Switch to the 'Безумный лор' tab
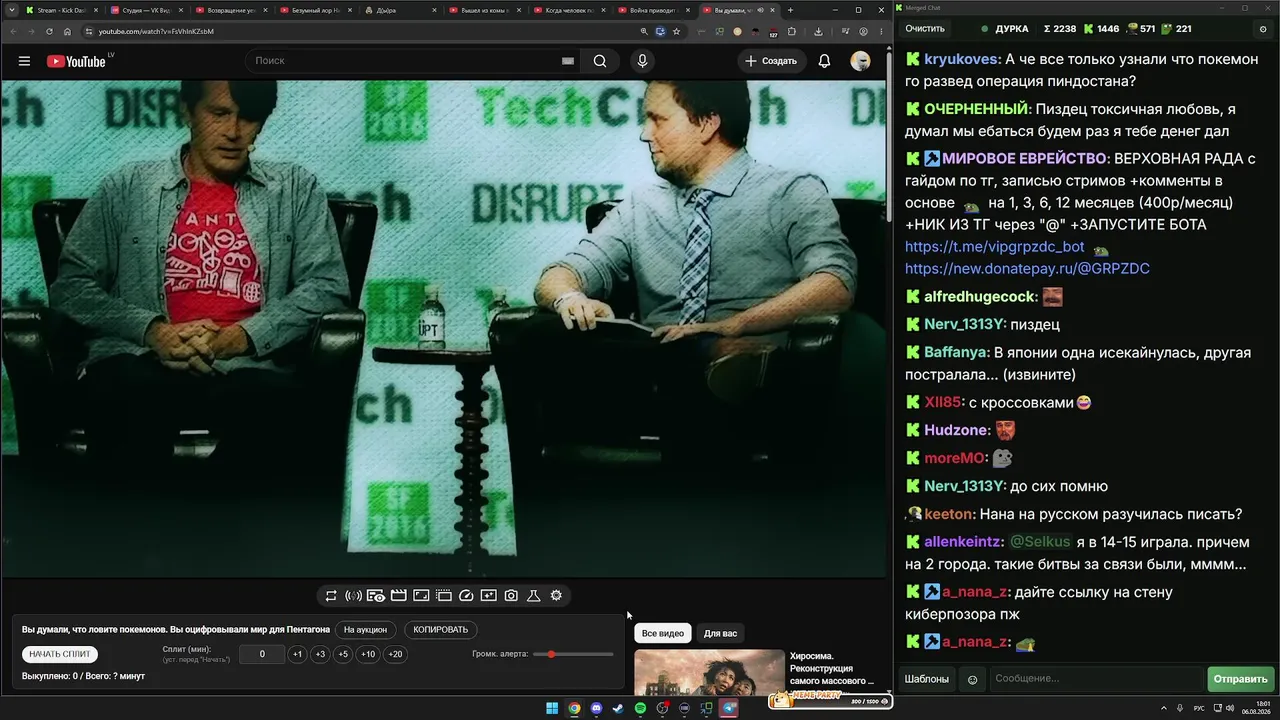 [x=317, y=10]
